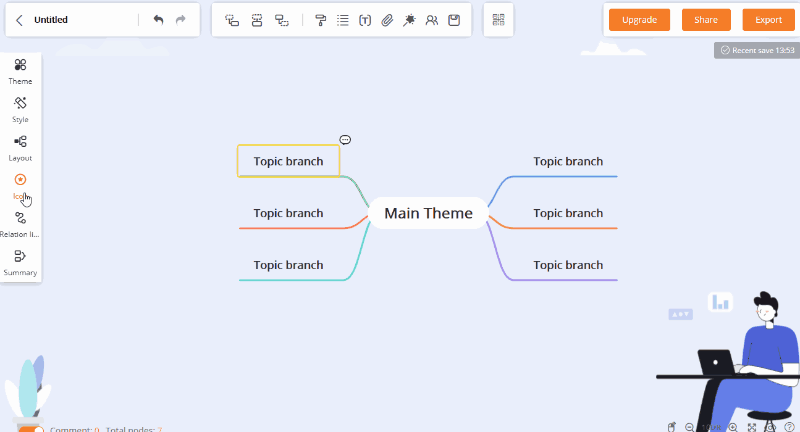The image size is (800, 432).
Task: Open the QR code icon
Action: [498, 20]
